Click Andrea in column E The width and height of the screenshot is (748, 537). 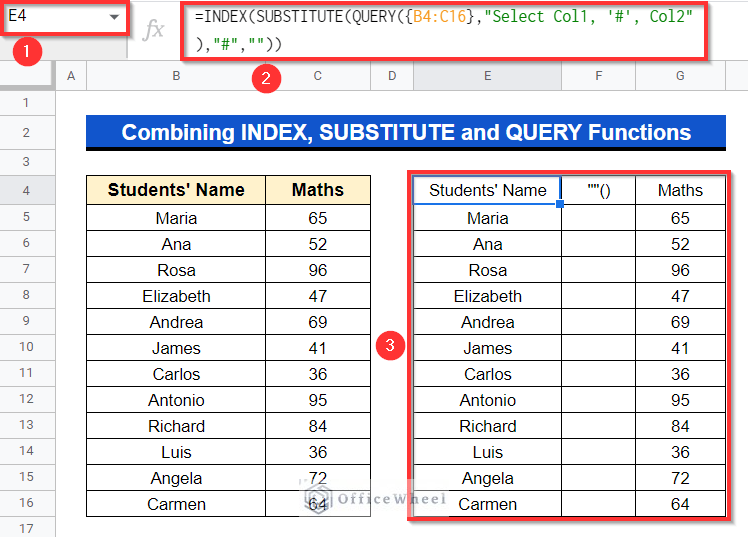pyautogui.click(x=487, y=322)
